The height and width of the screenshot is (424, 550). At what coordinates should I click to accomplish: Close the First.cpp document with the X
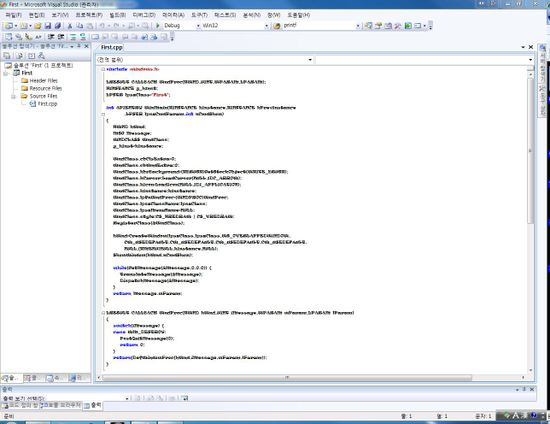click(531, 47)
